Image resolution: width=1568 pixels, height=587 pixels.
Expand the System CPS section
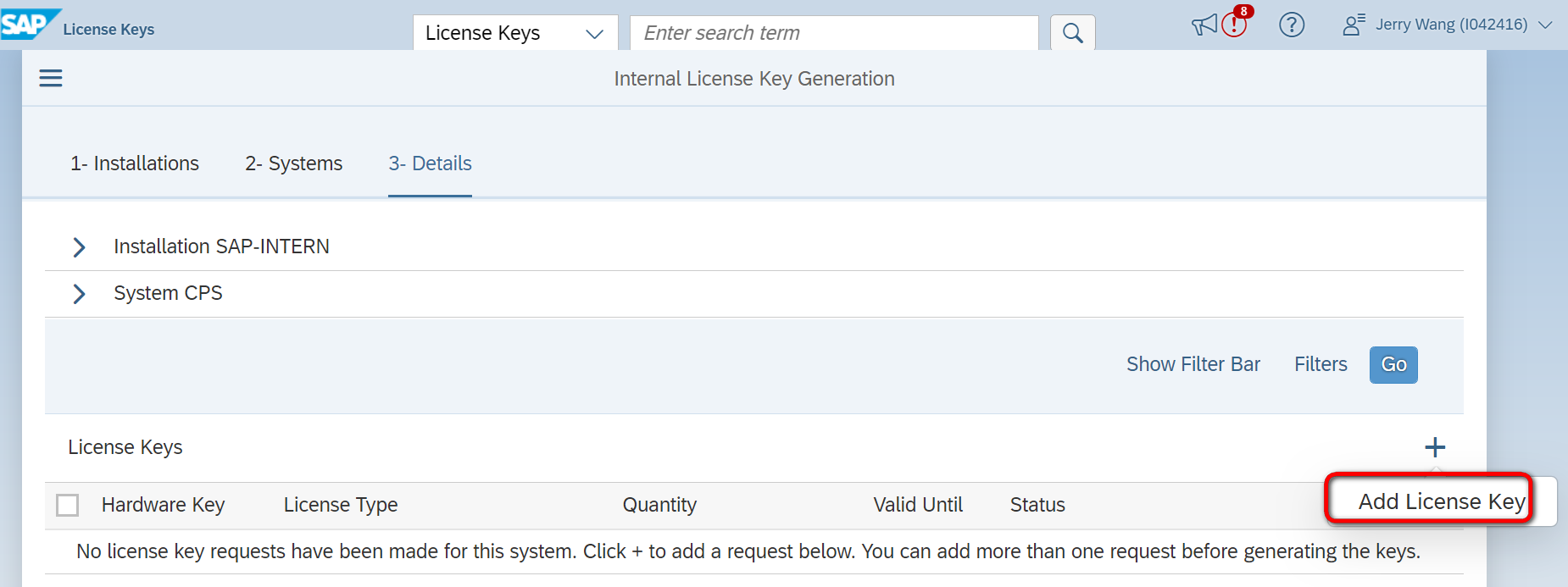coord(79,294)
